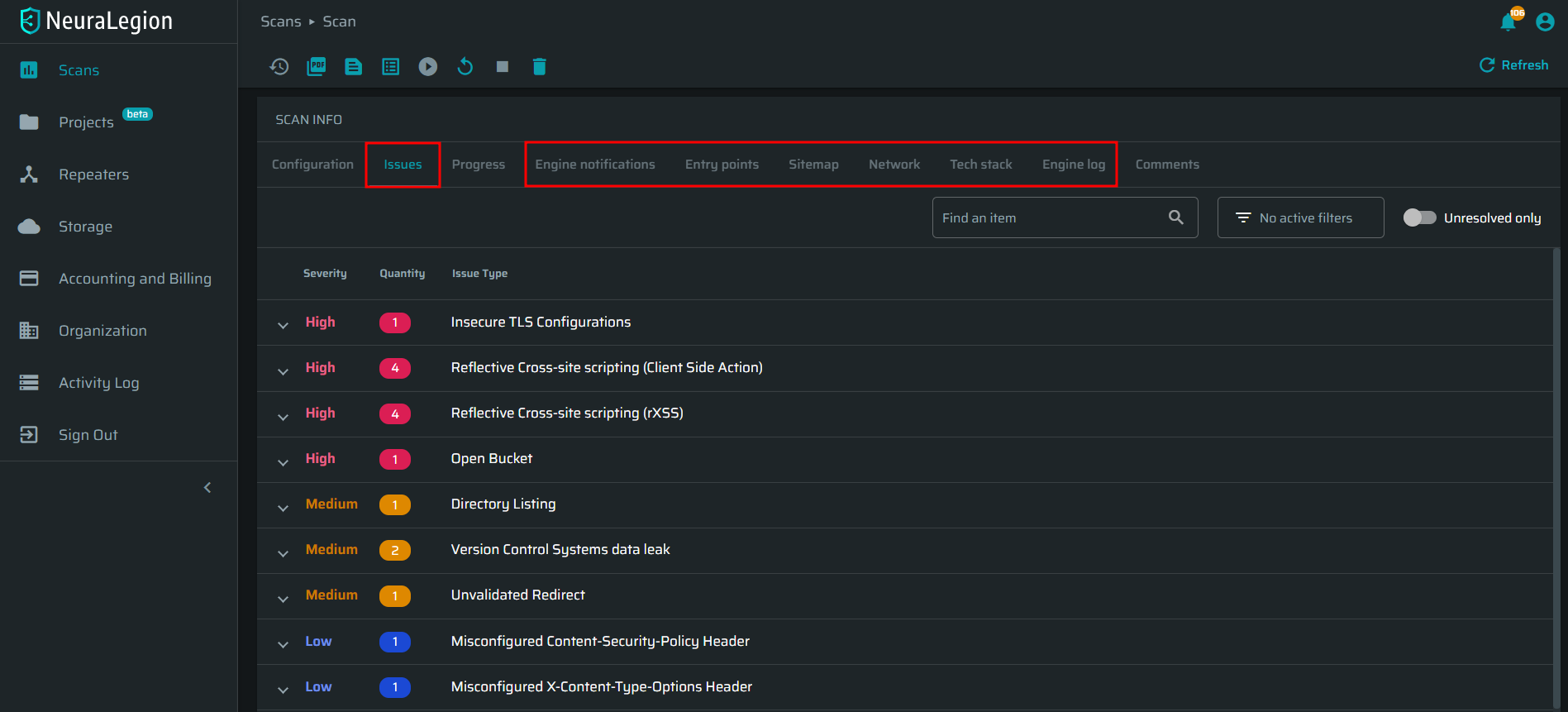Click Scan breadcrumb item
The width and height of the screenshot is (1568, 712).
(339, 22)
